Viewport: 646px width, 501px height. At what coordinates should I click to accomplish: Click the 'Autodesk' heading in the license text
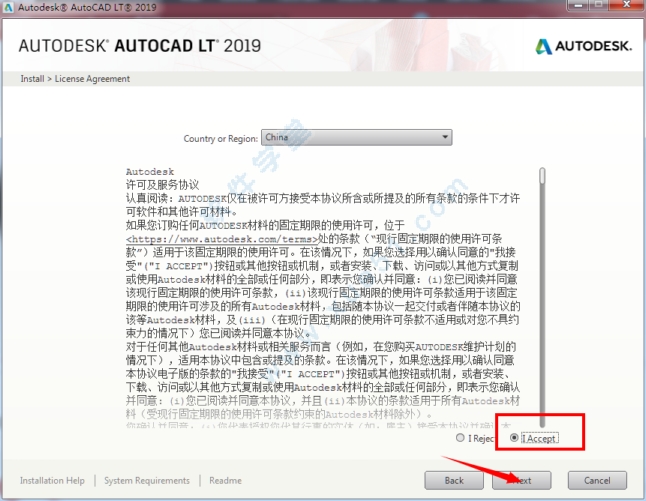click(150, 171)
